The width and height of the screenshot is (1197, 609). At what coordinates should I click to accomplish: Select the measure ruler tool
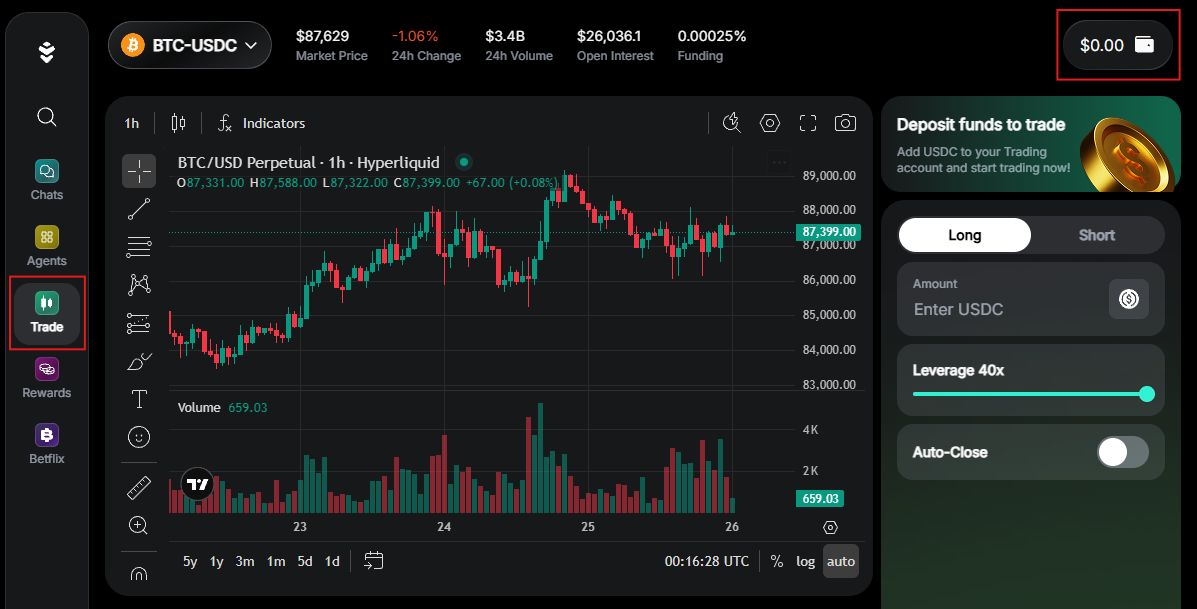coord(139,486)
